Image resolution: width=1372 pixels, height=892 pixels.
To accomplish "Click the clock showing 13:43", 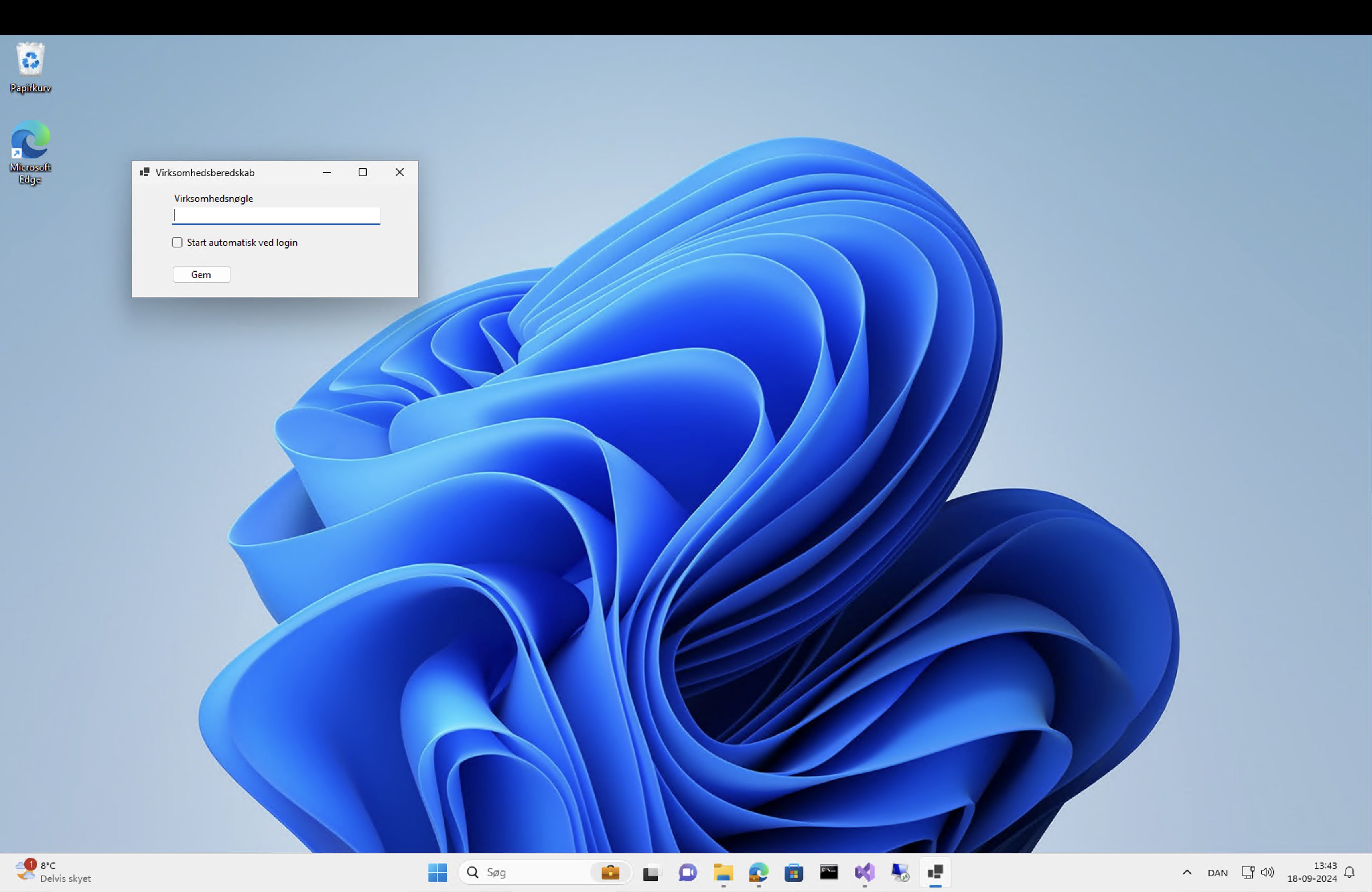I will click(x=1312, y=872).
